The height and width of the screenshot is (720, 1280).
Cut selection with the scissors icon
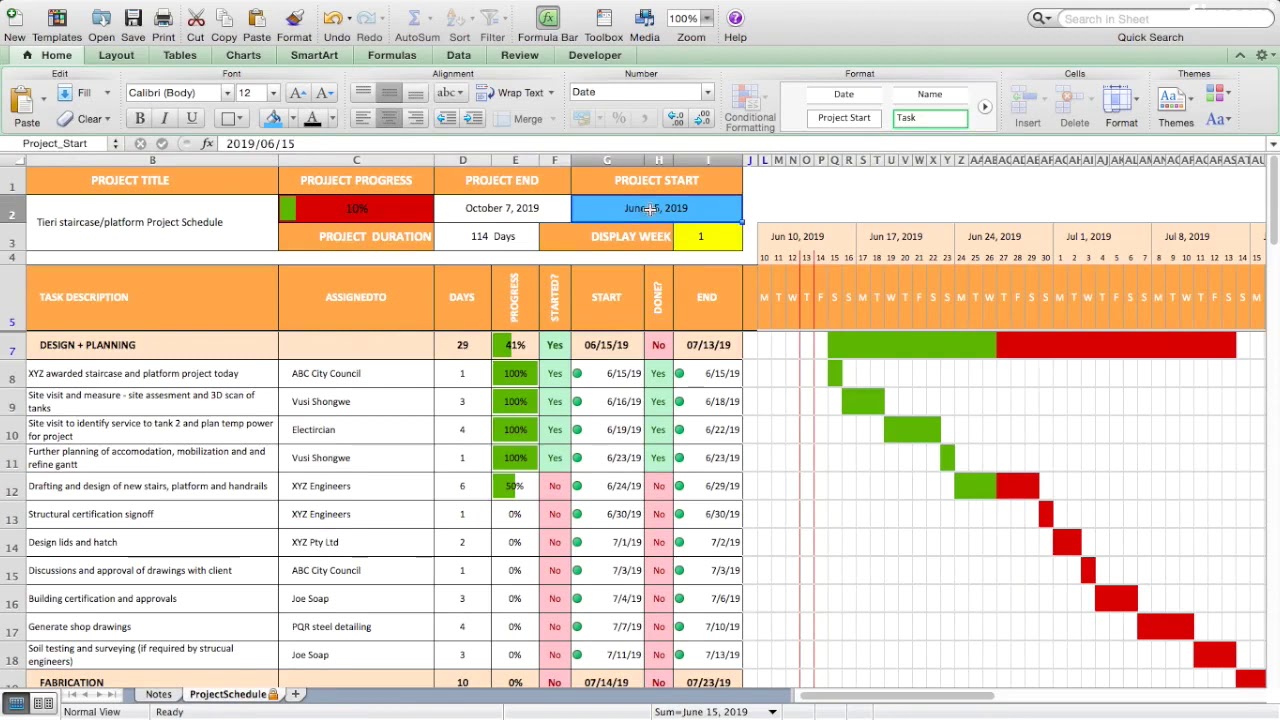pyautogui.click(x=195, y=18)
